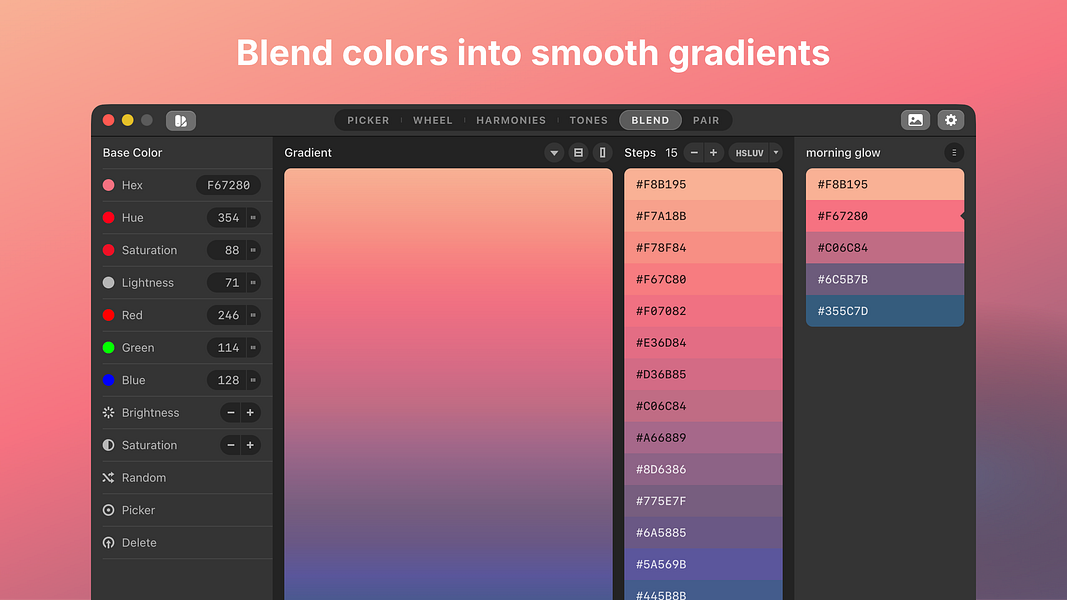Image resolution: width=1067 pixels, height=600 pixels.
Task: Decrease Saturation adjust with minus button
Action: [231, 446]
